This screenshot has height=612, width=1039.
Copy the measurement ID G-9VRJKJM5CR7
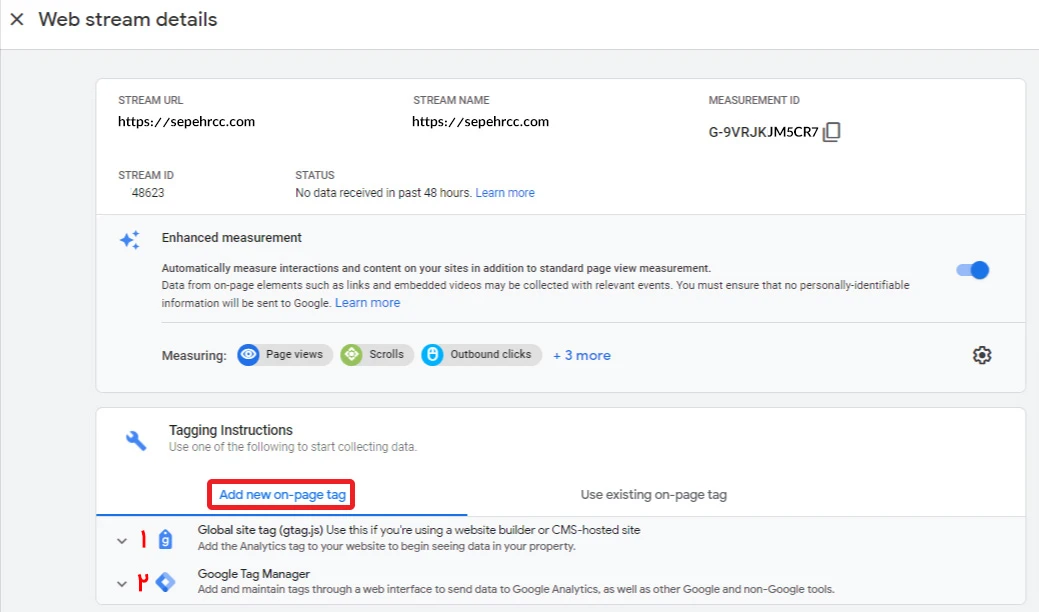click(x=832, y=132)
